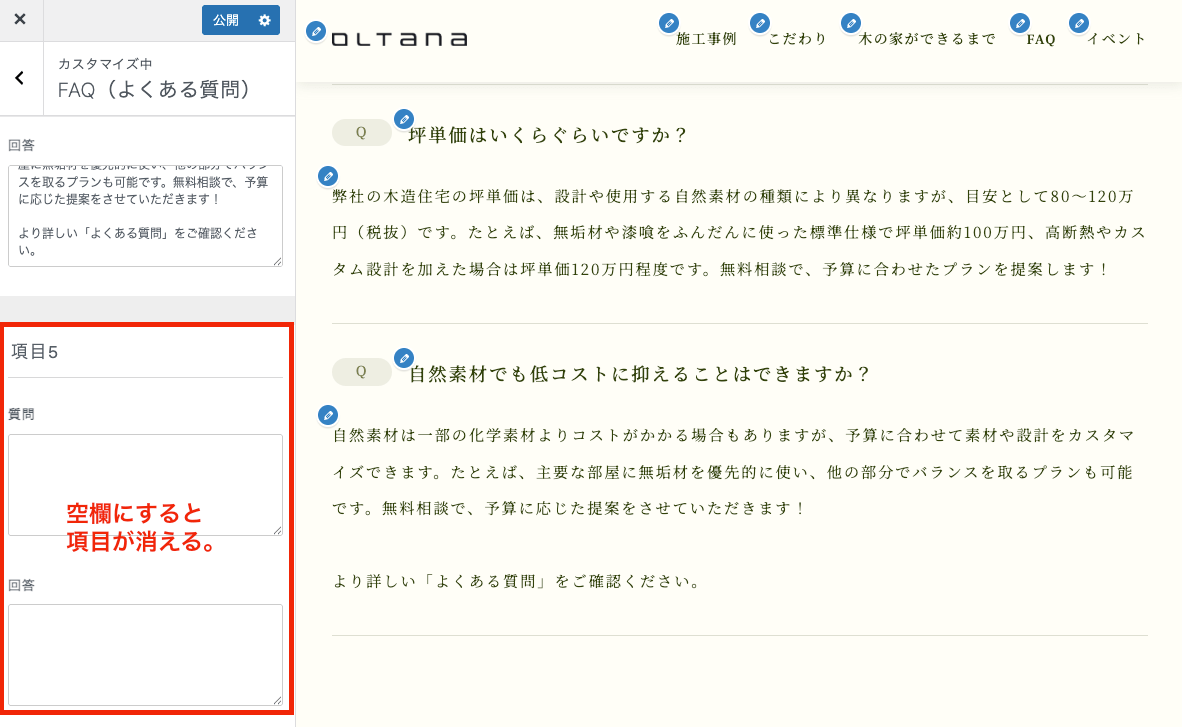Open publish settings gear next to 公開
The width and height of the screenshot is (1182, 727).
click(x=264, y=20)
